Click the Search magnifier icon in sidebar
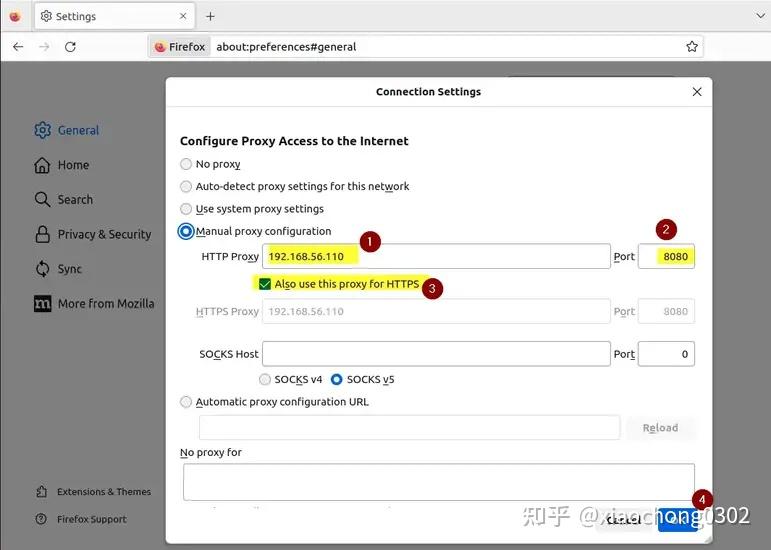The height and width of the screenshot is (550, 771). pos(42,200)
